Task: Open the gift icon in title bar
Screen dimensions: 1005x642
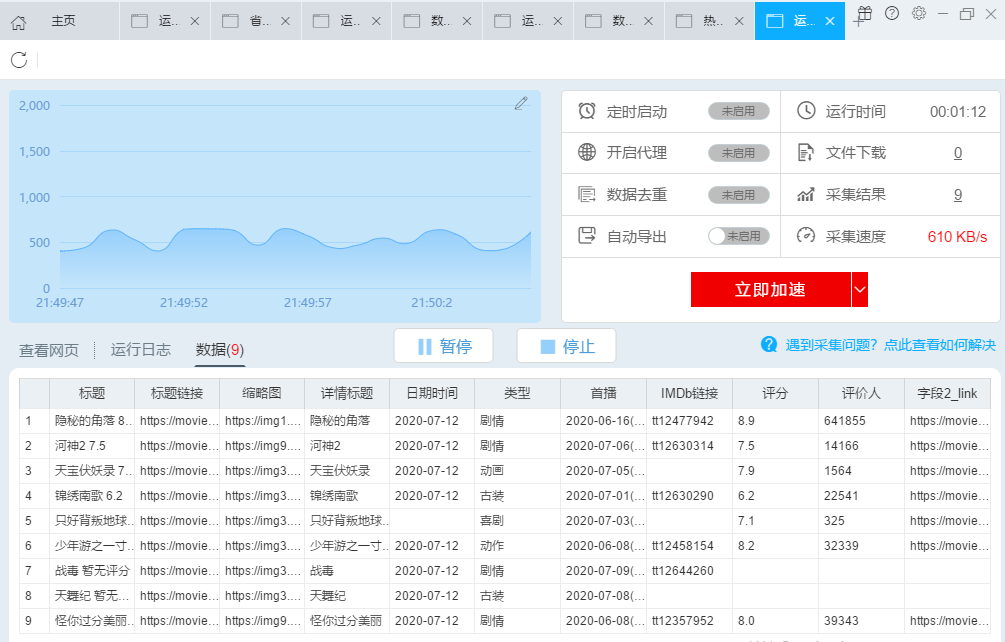Action: pyautogui.click(x=865, y=13)
